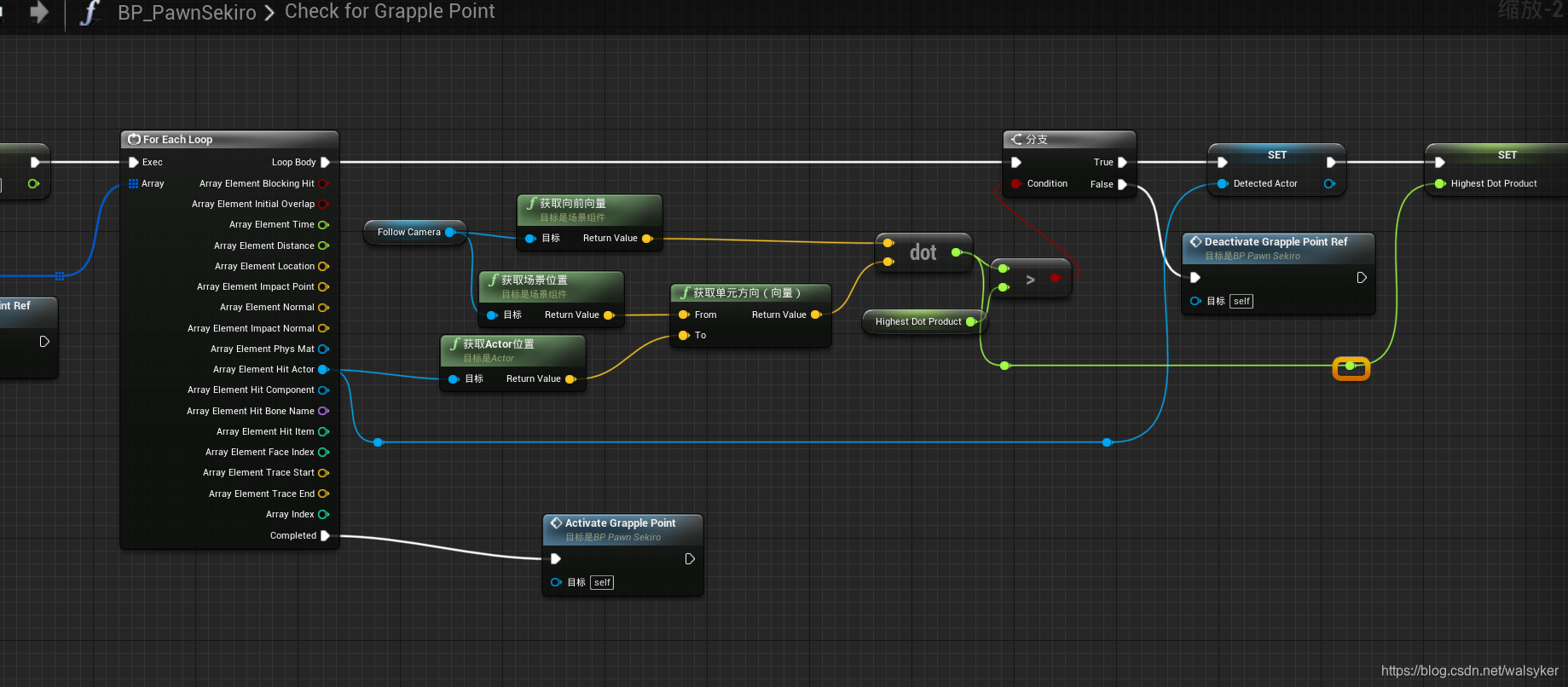
Task: Select the 获取Actor位置 node header
Action: [512, 350]
